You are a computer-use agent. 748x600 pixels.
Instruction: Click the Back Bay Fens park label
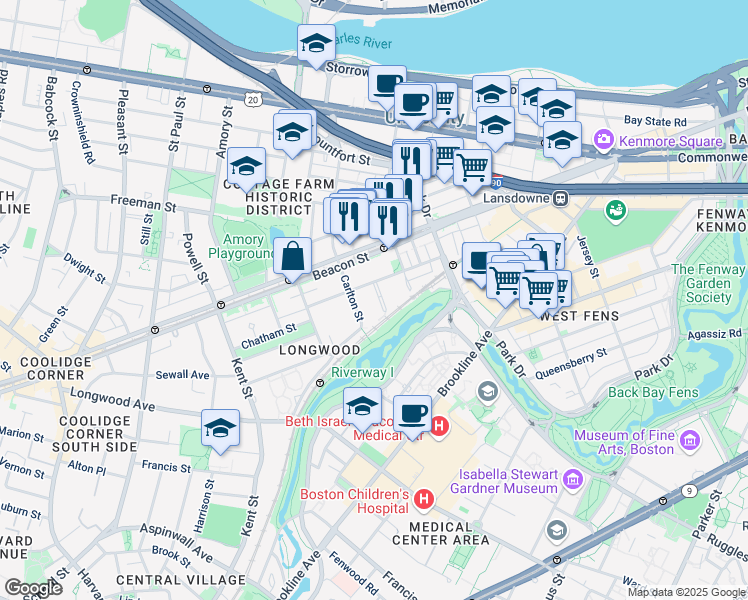pyautogui.click(x=653, y=393)
